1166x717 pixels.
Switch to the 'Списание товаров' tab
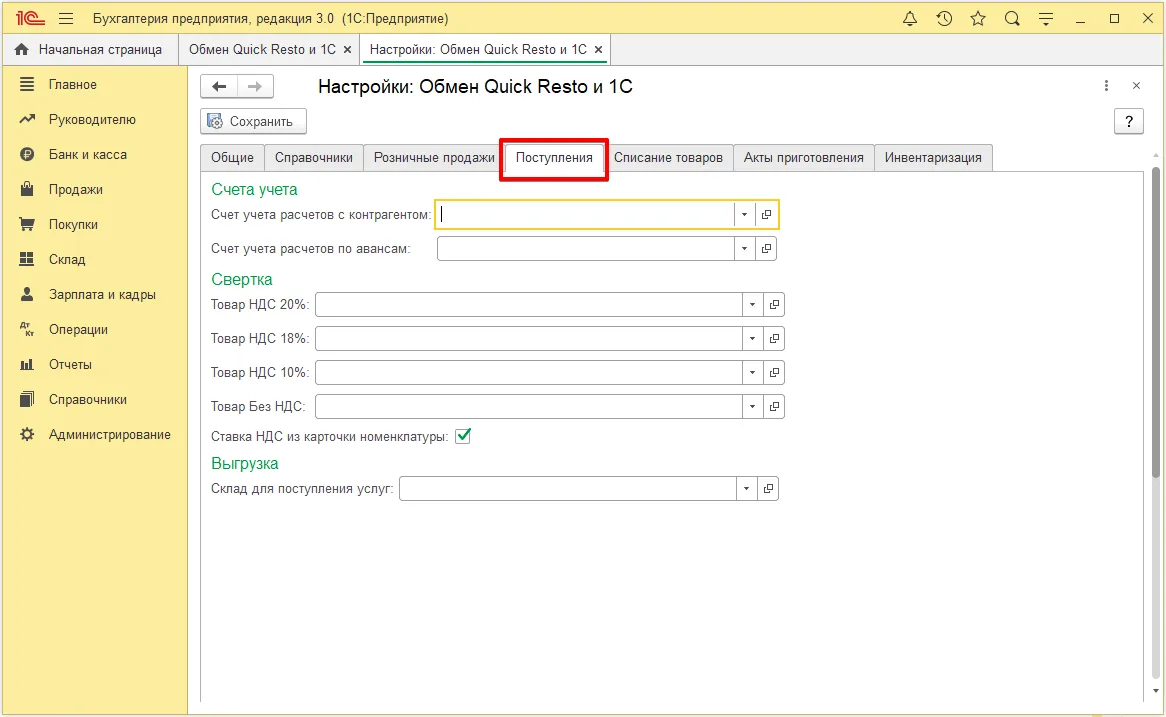[x=669, y=158]
